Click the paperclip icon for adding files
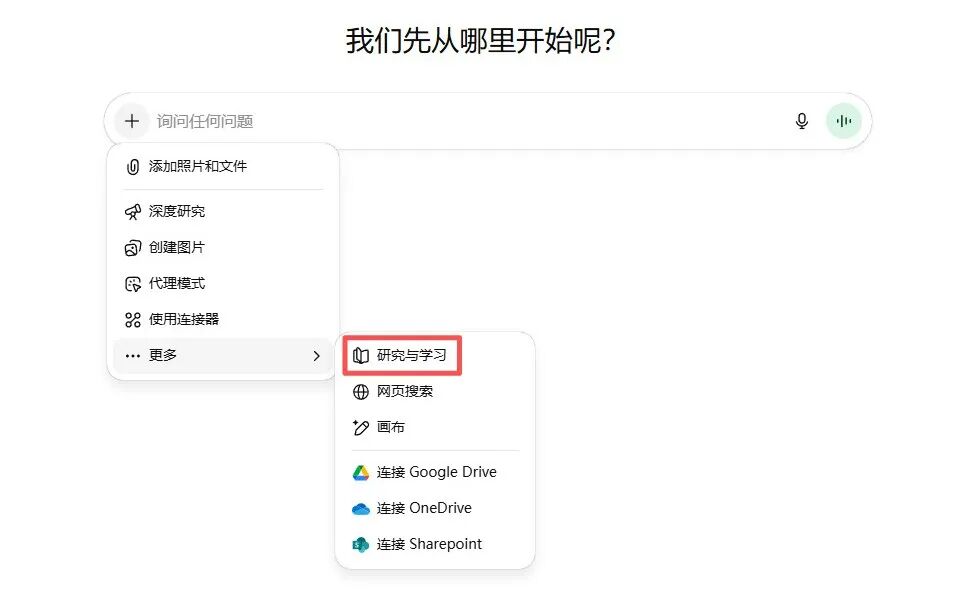Screen dimensions: 955x610 point(133,167)
